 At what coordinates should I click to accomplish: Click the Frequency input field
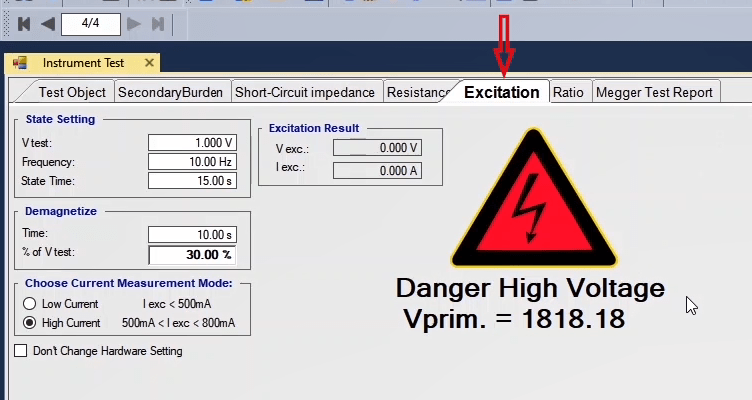click(x=191, y=162)
